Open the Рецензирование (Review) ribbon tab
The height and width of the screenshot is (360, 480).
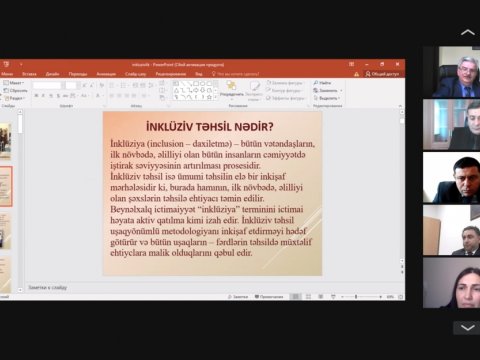171,74
